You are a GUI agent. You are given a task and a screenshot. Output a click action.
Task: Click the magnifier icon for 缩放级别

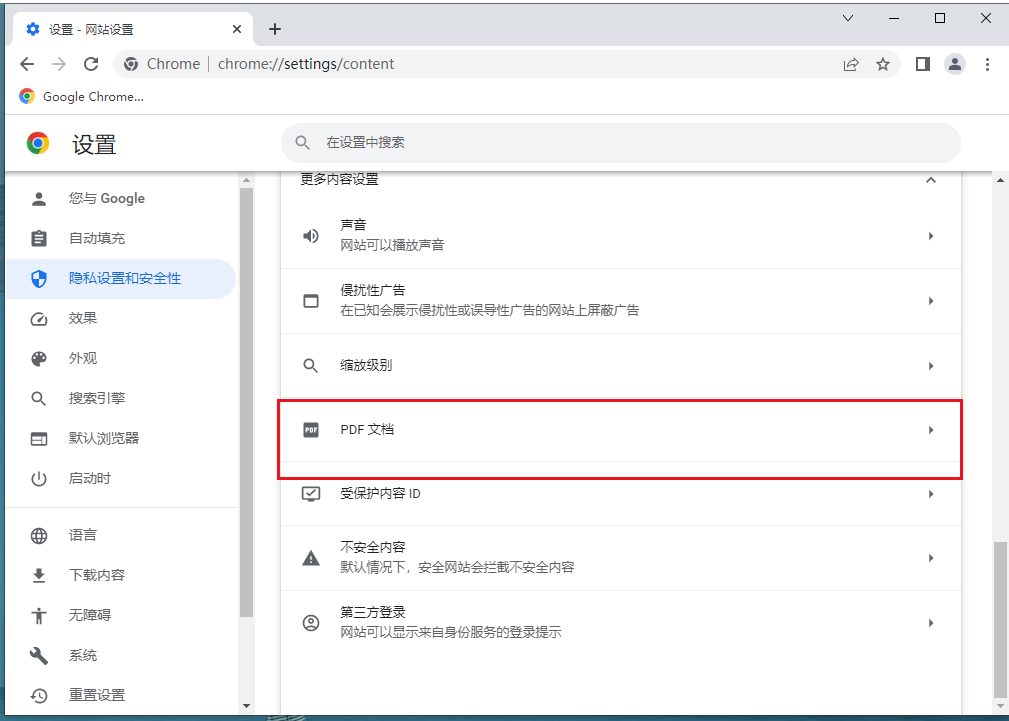(311, 366)
